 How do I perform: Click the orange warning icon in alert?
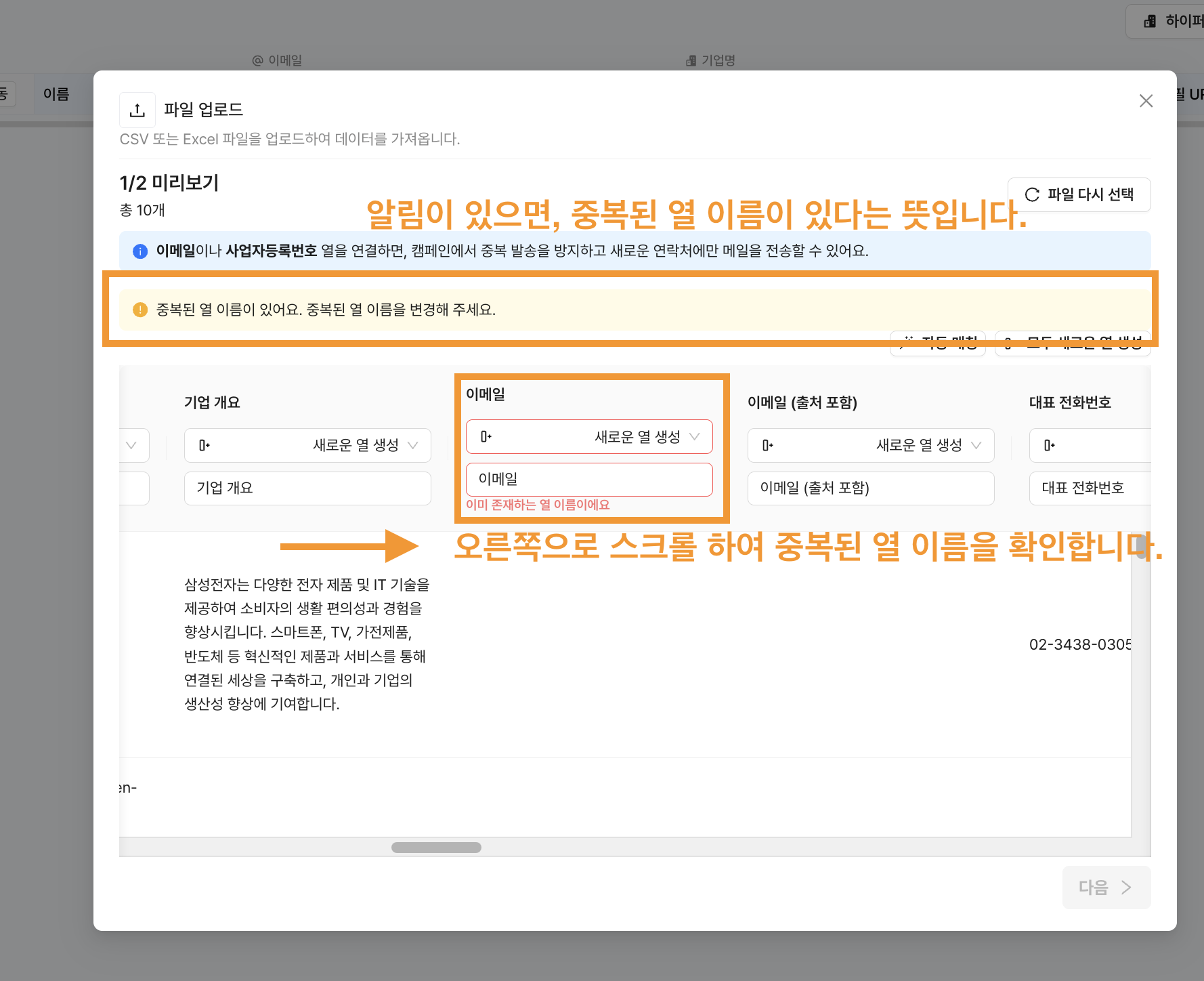(x=140, y=310)
